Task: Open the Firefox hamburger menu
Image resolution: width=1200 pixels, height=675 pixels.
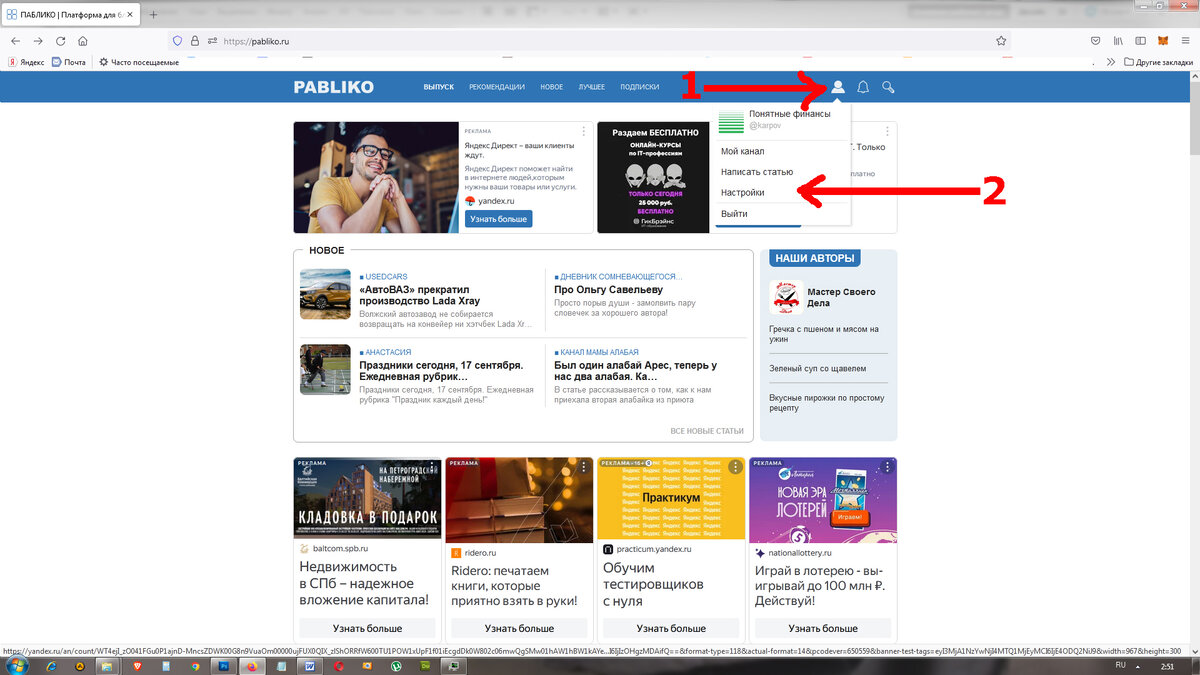Action: click(x=1185, y=41)
